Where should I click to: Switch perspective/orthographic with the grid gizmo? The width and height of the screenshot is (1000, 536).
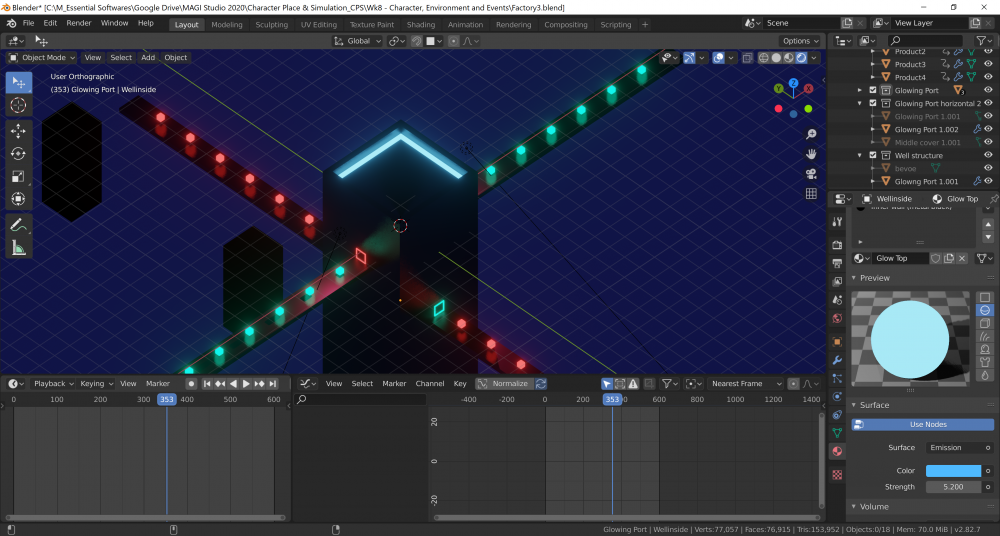[811, 193]
